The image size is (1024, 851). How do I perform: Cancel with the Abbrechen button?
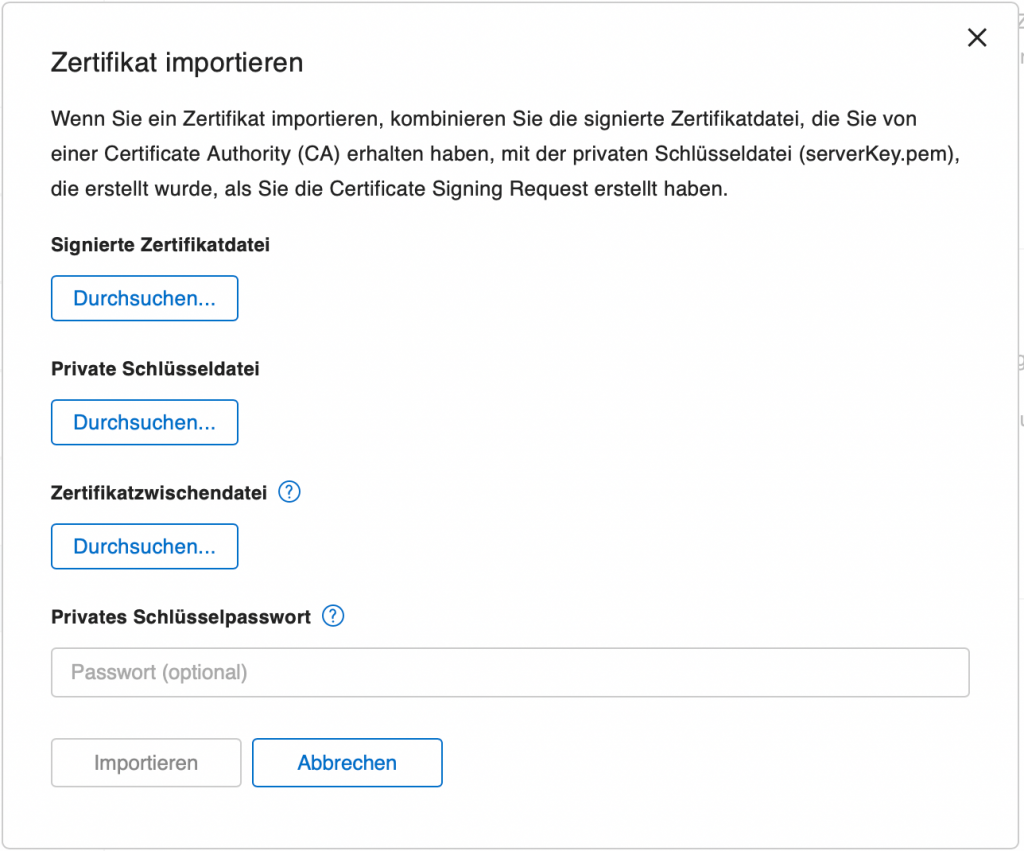(x=347, y=763)
